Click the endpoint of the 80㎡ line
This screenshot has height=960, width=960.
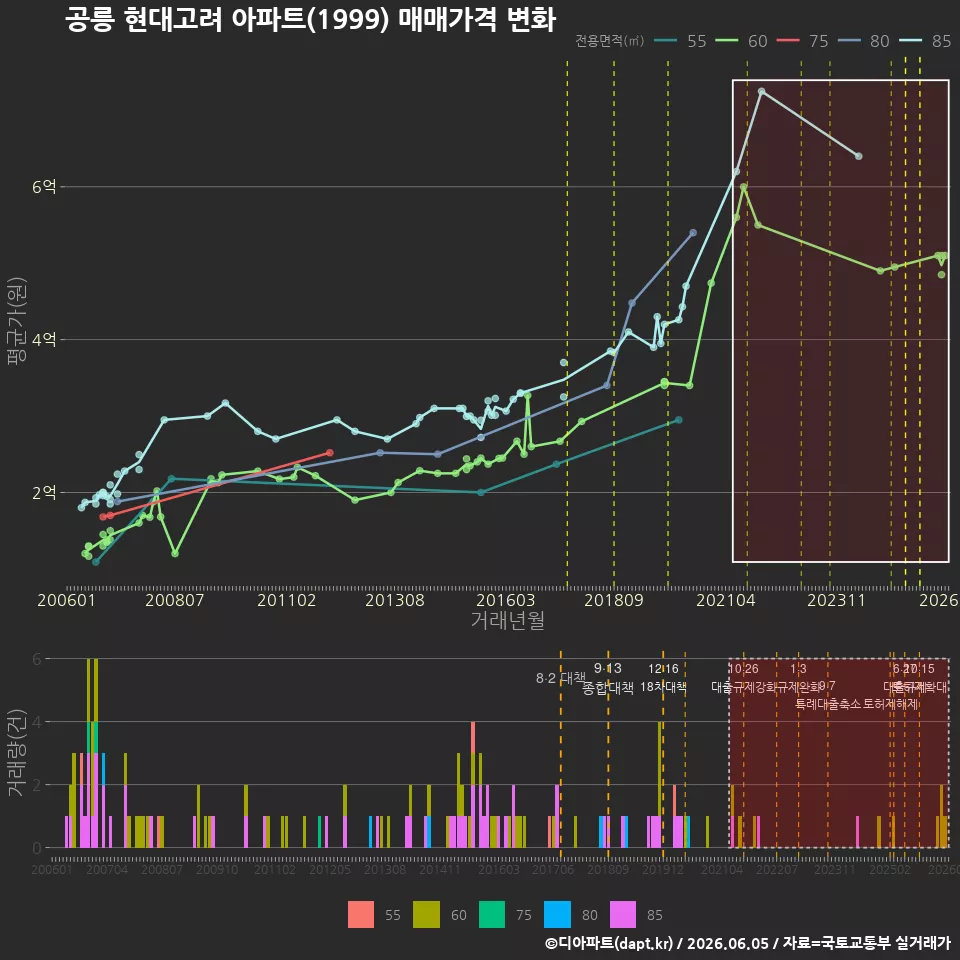693,233
